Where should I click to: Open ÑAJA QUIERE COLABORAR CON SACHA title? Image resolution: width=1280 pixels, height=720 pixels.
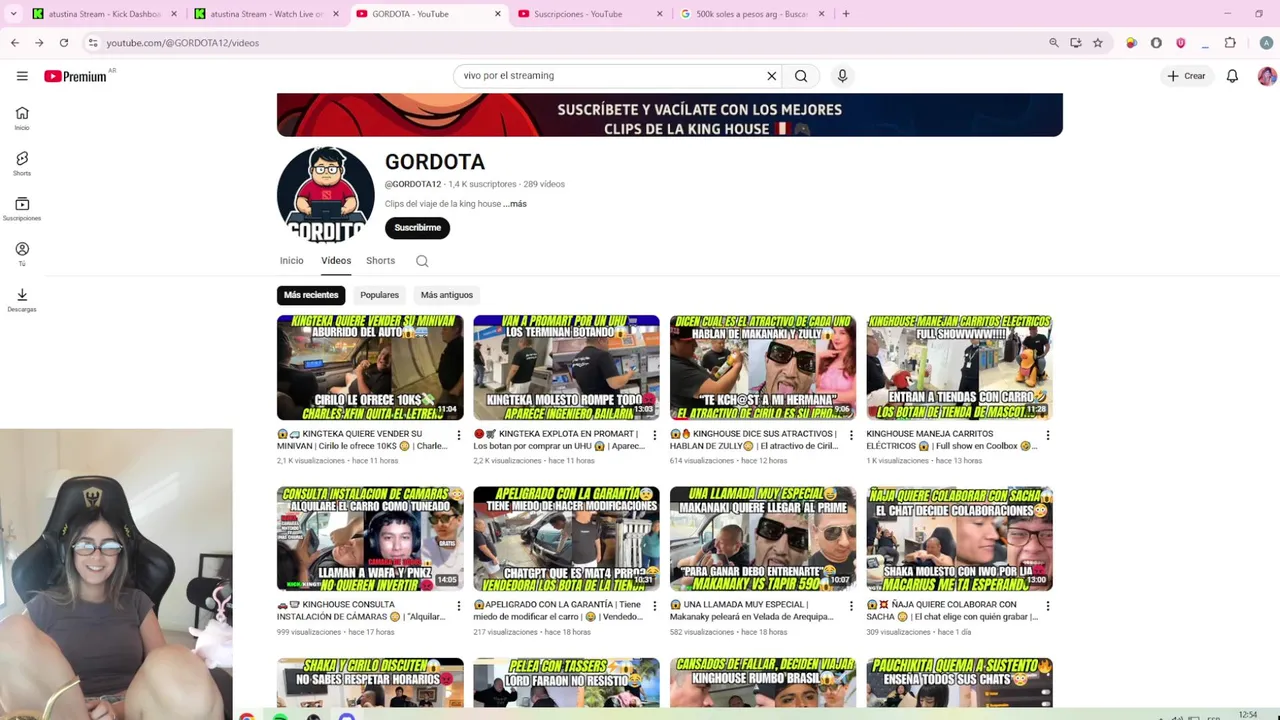pos(952,611)
